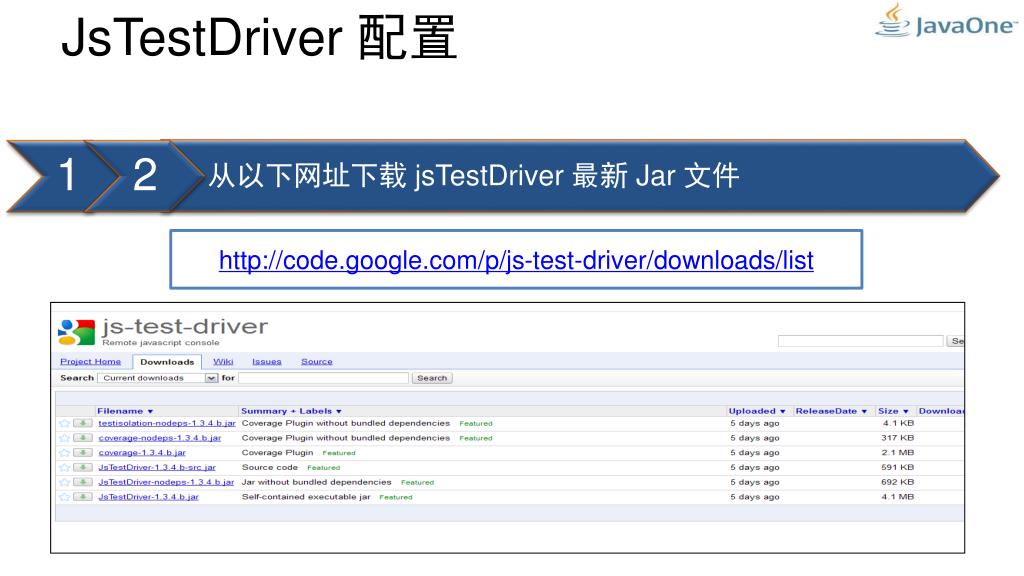Click 'Self-contained executable jar' summary text
The image size is (1024, 576).
306,497
